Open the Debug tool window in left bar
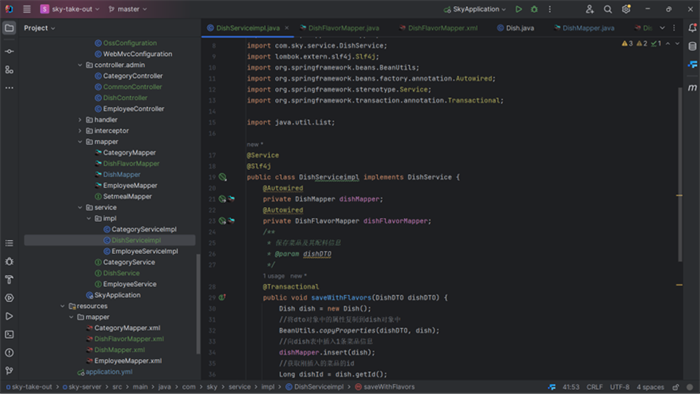 pyautogui.click(x=9, y=261)
